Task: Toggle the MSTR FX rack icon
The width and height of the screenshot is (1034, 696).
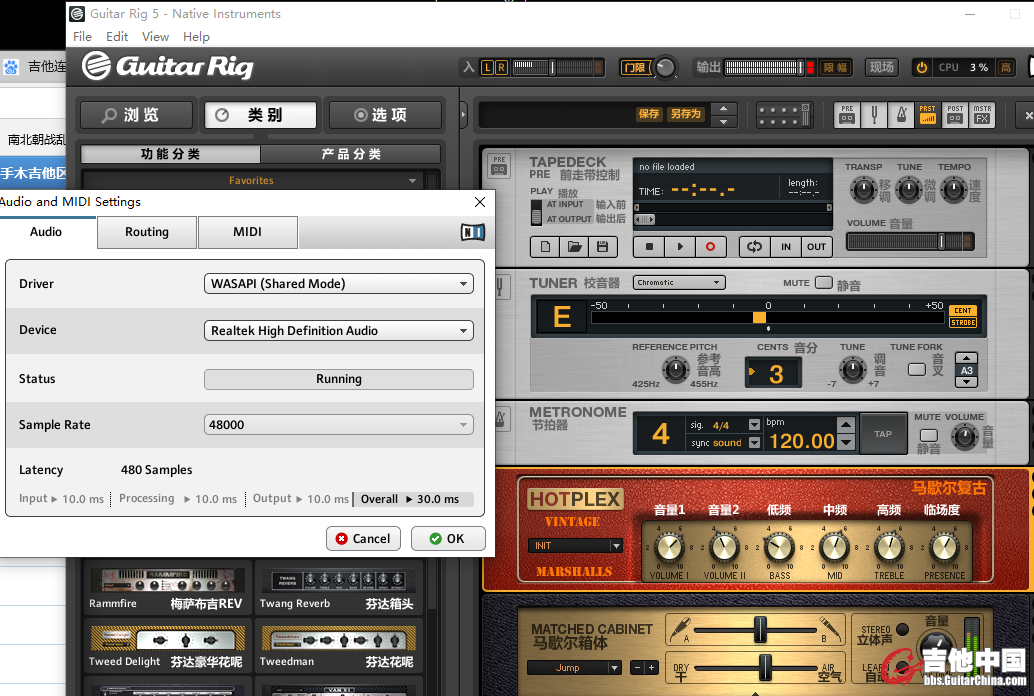Action: (x=982, y=115)
